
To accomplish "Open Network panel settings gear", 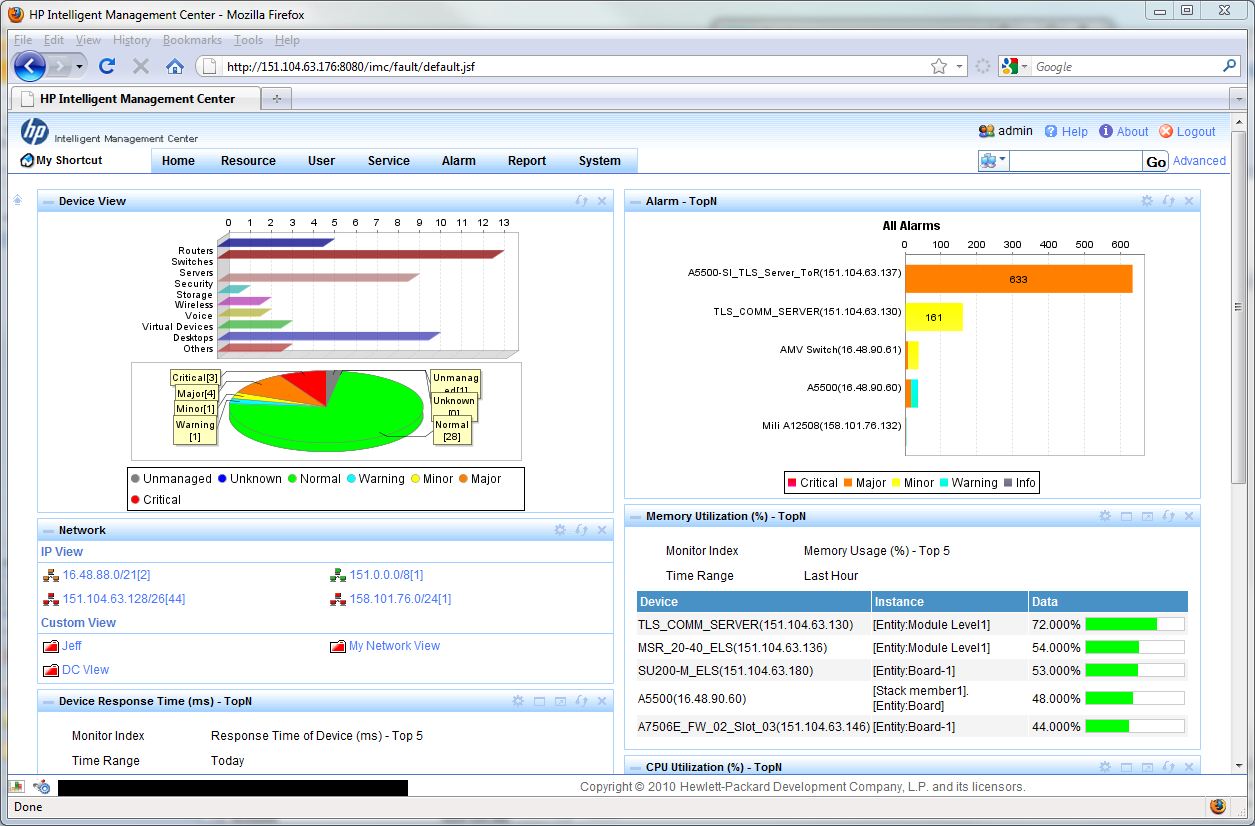I will click(x=560, y=530).
